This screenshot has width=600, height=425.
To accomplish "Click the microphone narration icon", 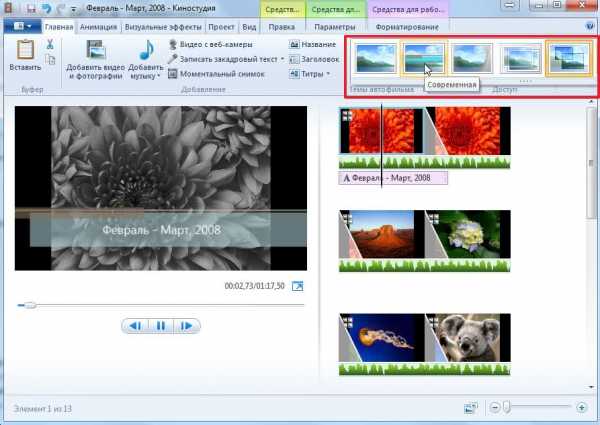I will click(x=172, y=59).
